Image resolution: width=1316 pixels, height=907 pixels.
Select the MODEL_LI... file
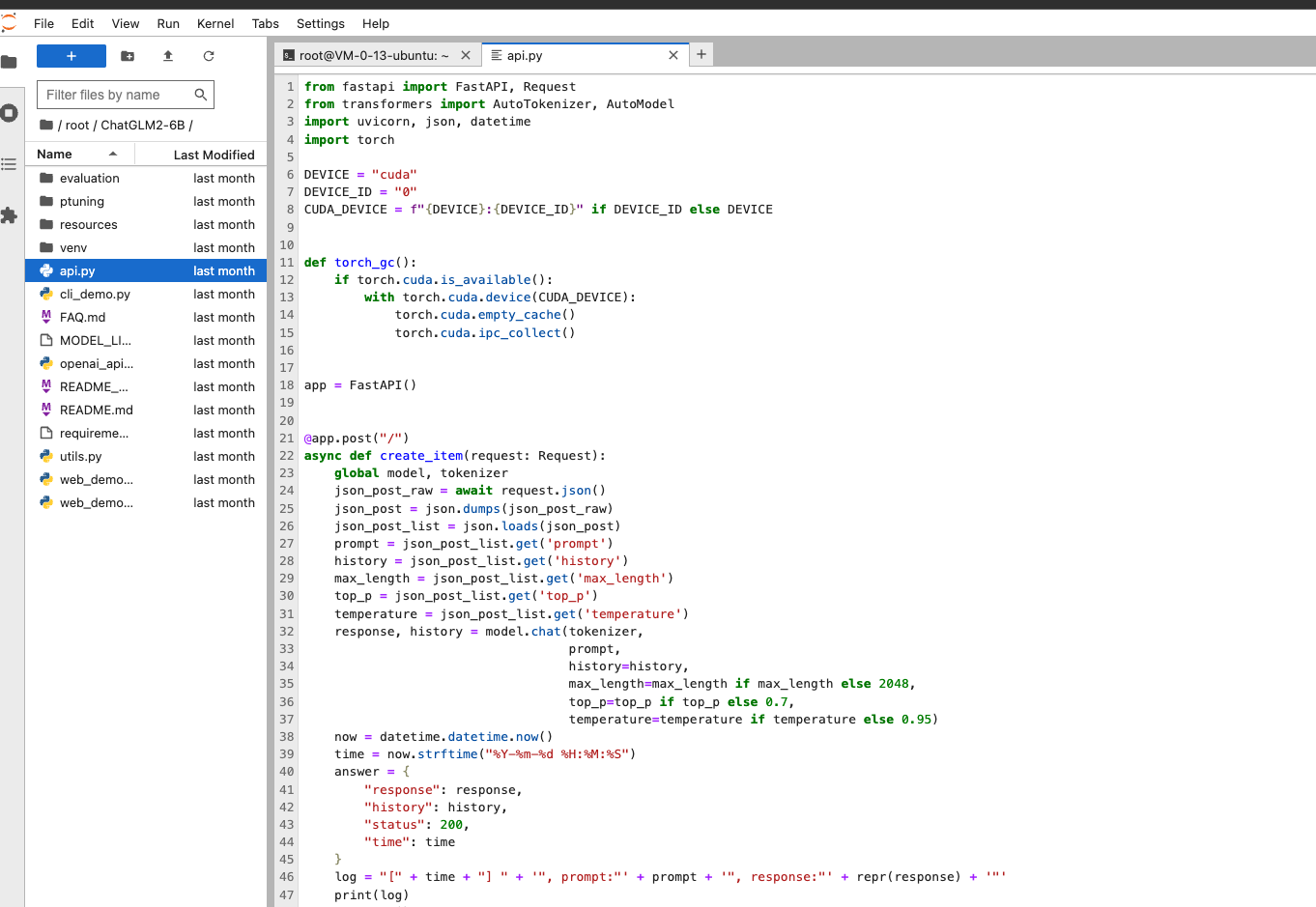pos(146,340)
